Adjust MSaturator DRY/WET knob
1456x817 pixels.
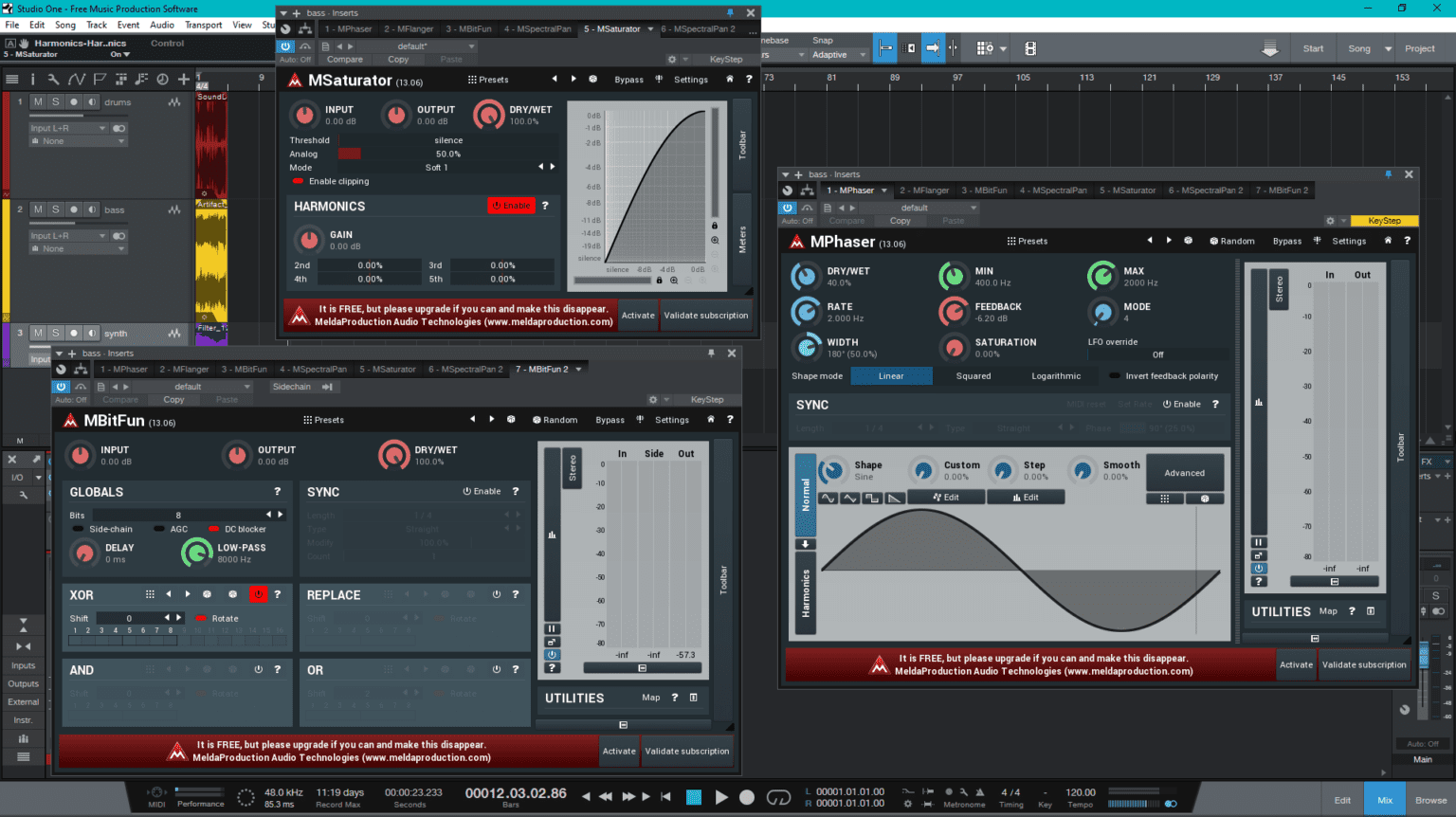[488, 115]
